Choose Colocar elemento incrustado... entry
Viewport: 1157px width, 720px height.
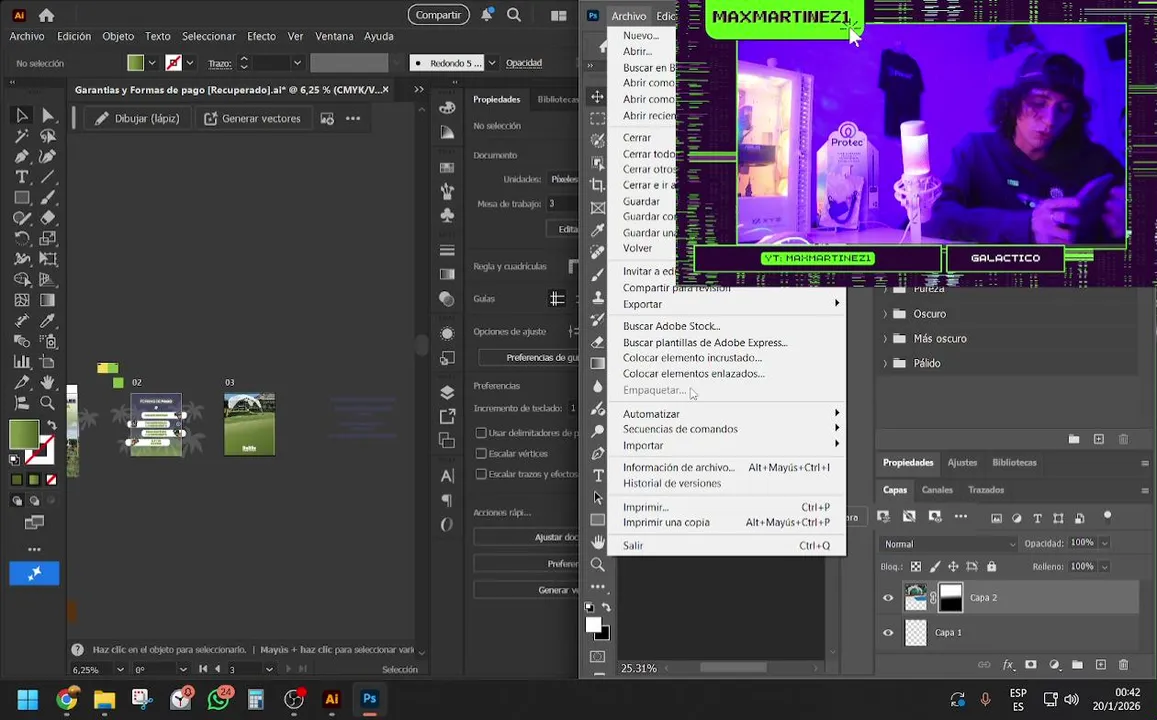coord(692,358)
